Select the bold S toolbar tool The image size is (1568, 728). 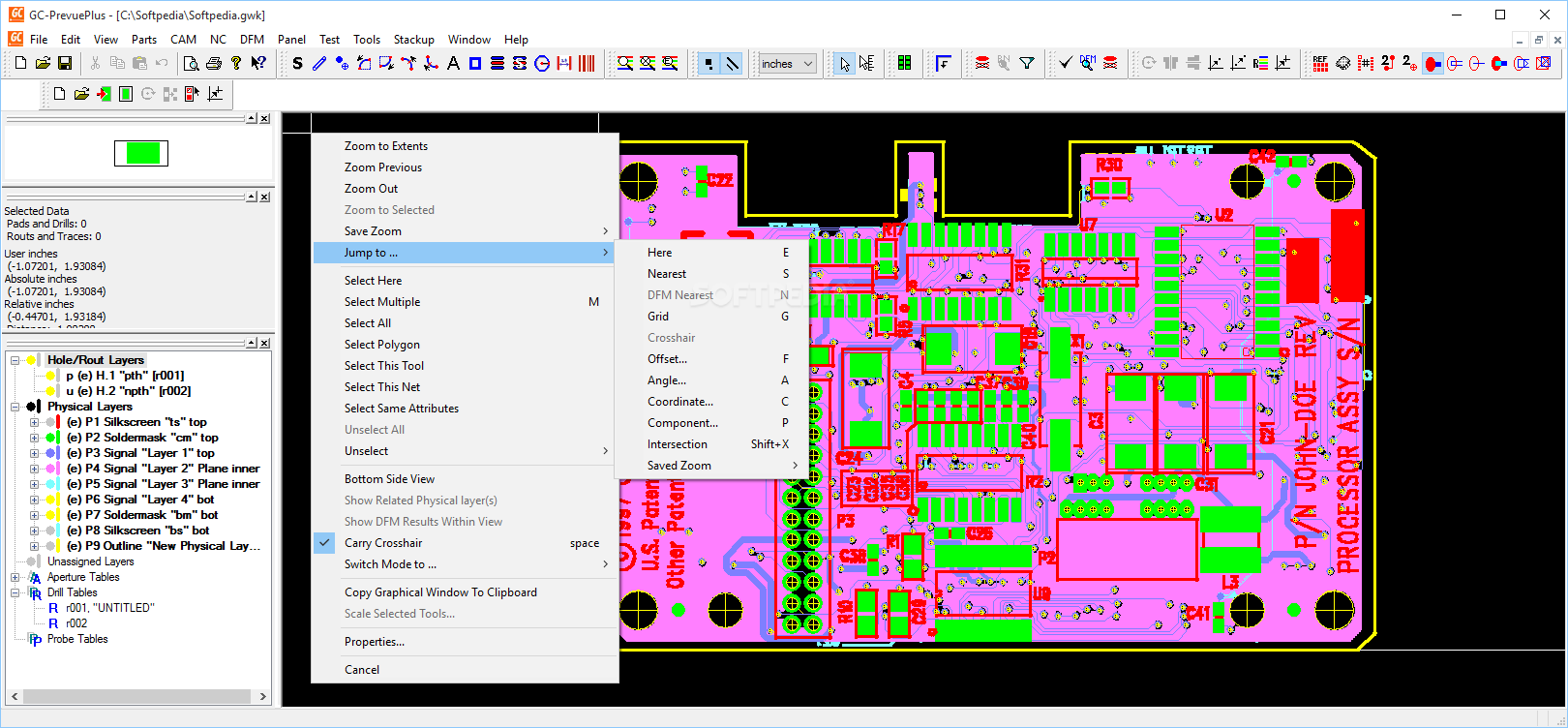click(x=297, y=63)
